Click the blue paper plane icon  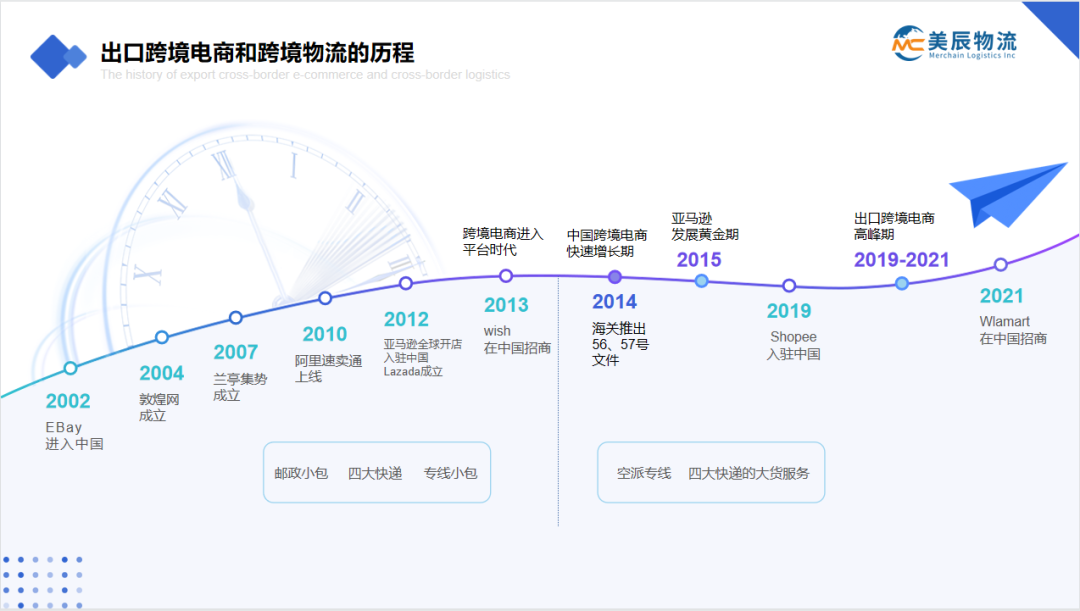[x=1008, y=195]
